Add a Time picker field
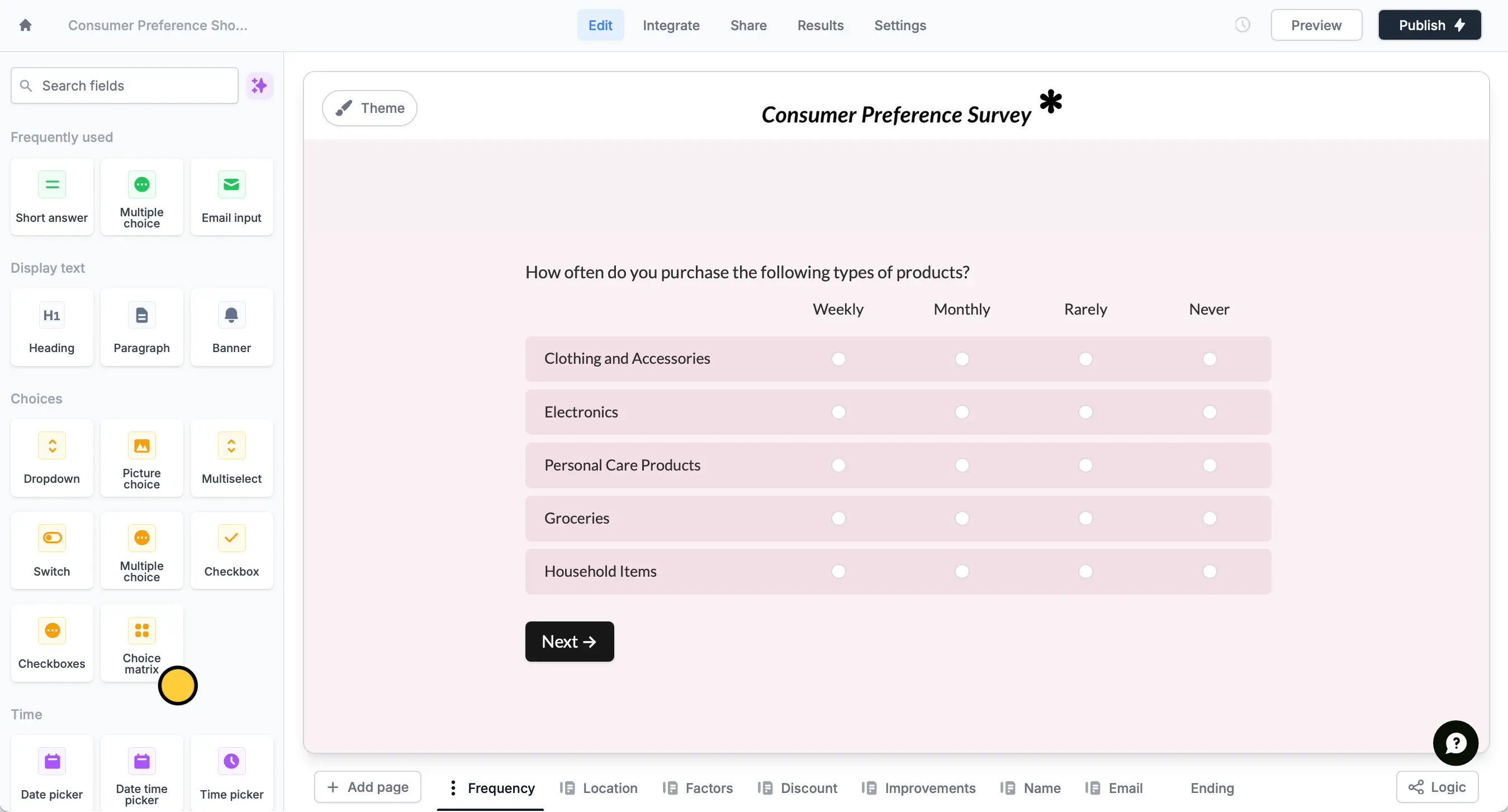The image size is (1508, 812). tap(232, 773)
